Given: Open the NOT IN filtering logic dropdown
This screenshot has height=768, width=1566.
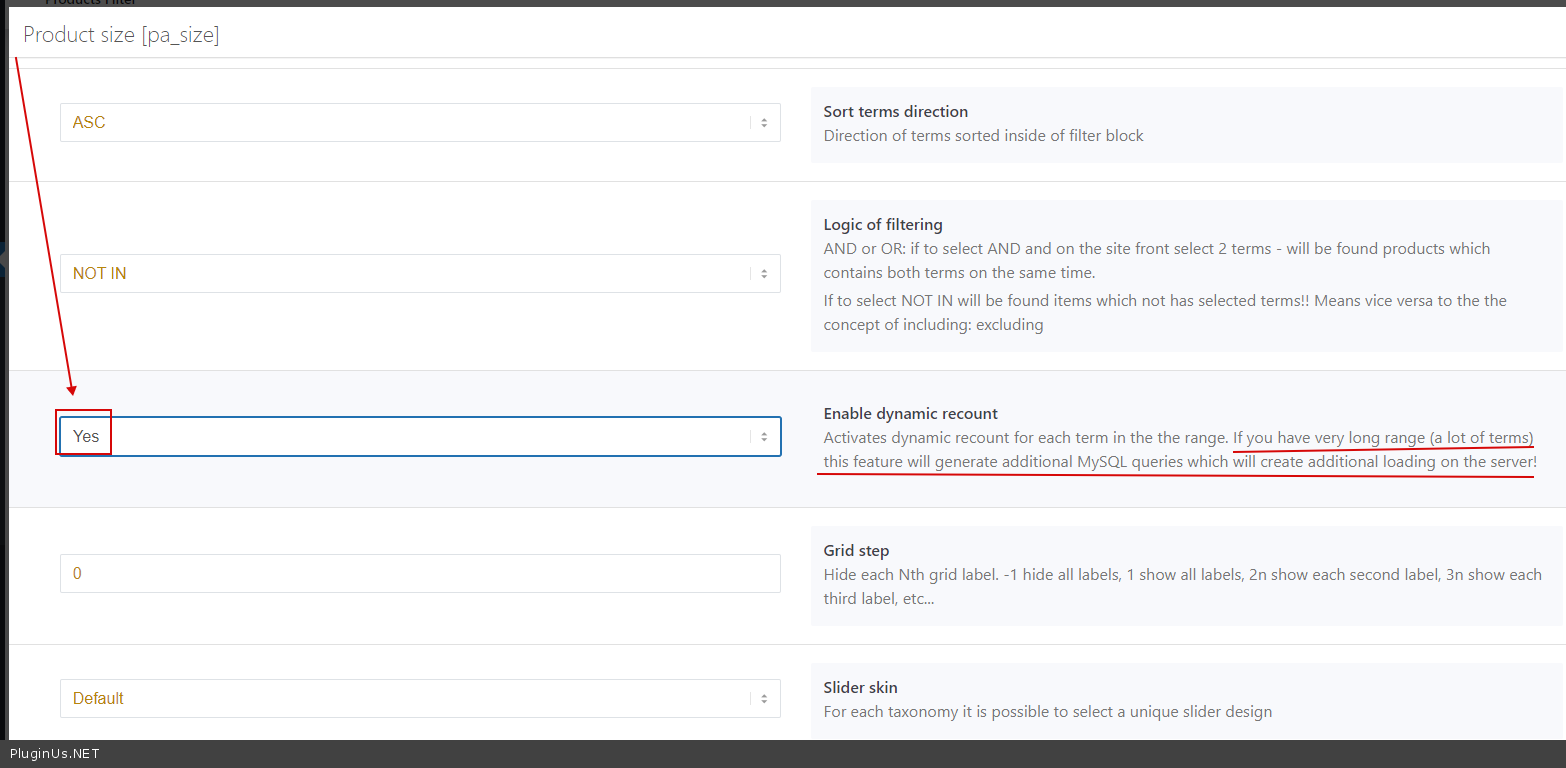Looking at the screenshot, I should tap(400, 274).
